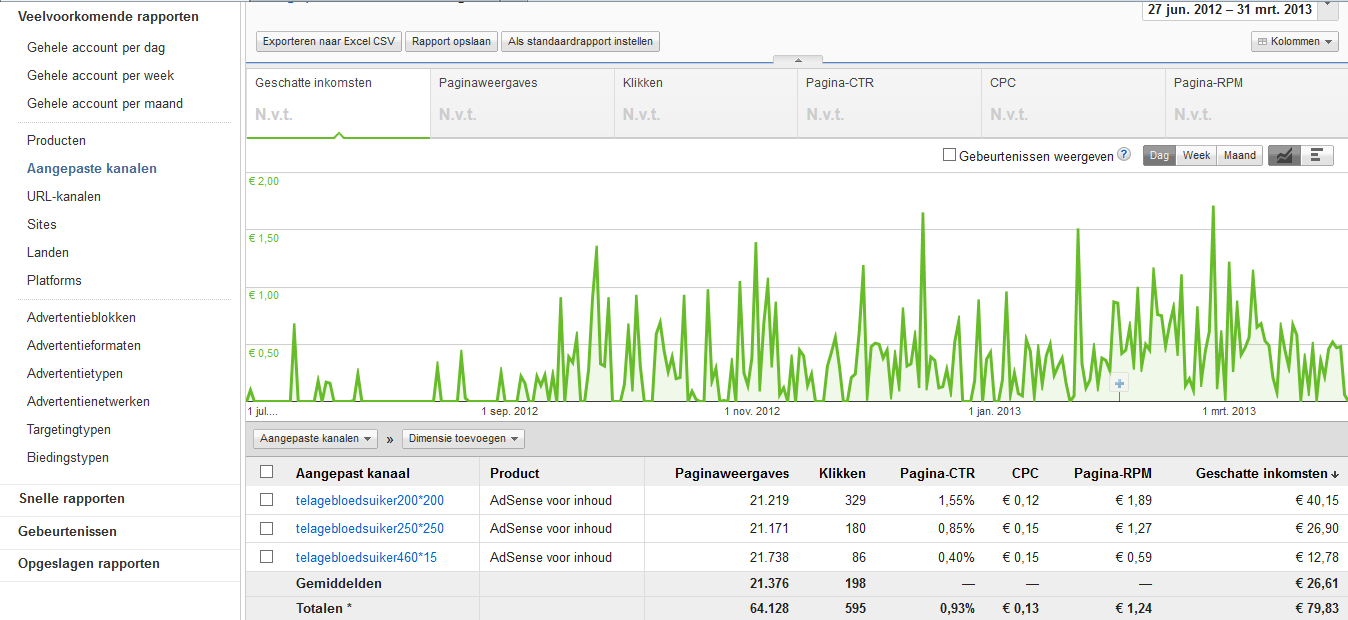Open telagebloedsuiker250*250 channel link

(x=370, y=528)
